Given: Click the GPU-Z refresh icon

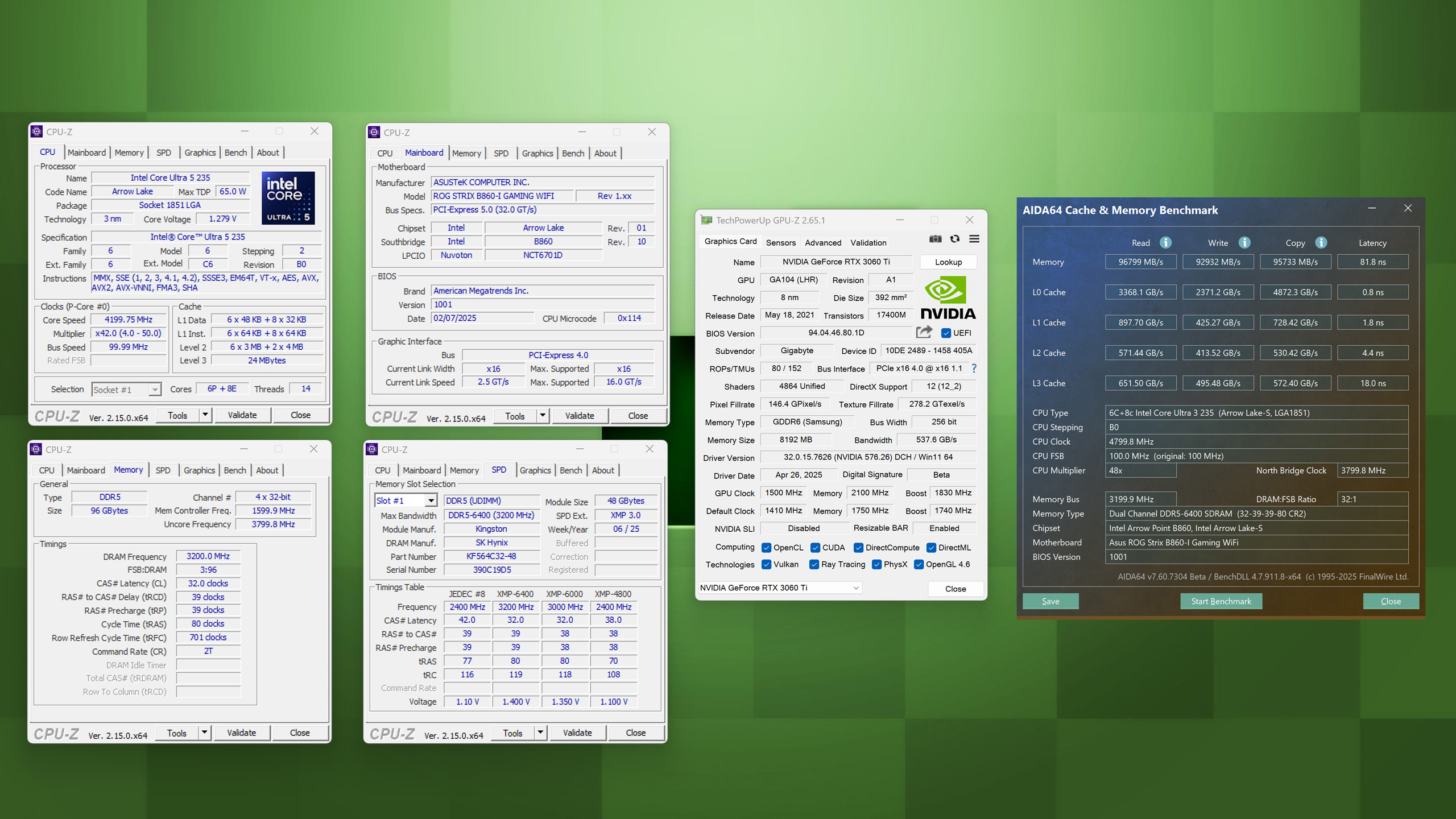Looking at the screenshot, I should [x=955, y=239].
